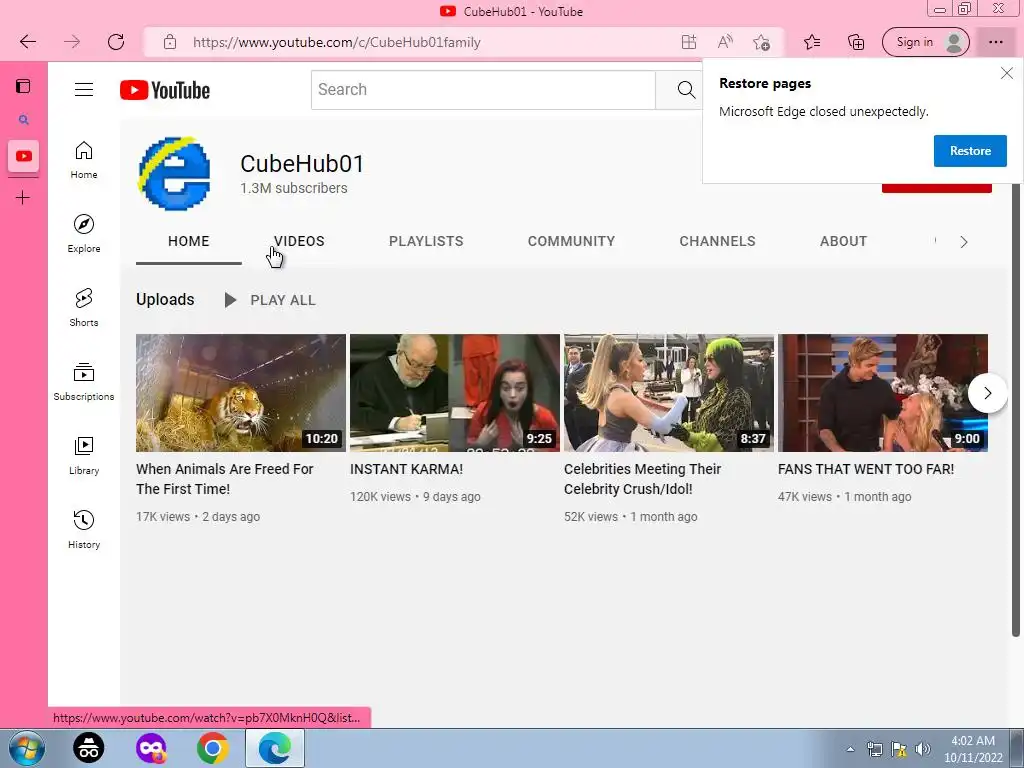Click the address bar URL
This screenshot has width=1024, height=768.
336,42
